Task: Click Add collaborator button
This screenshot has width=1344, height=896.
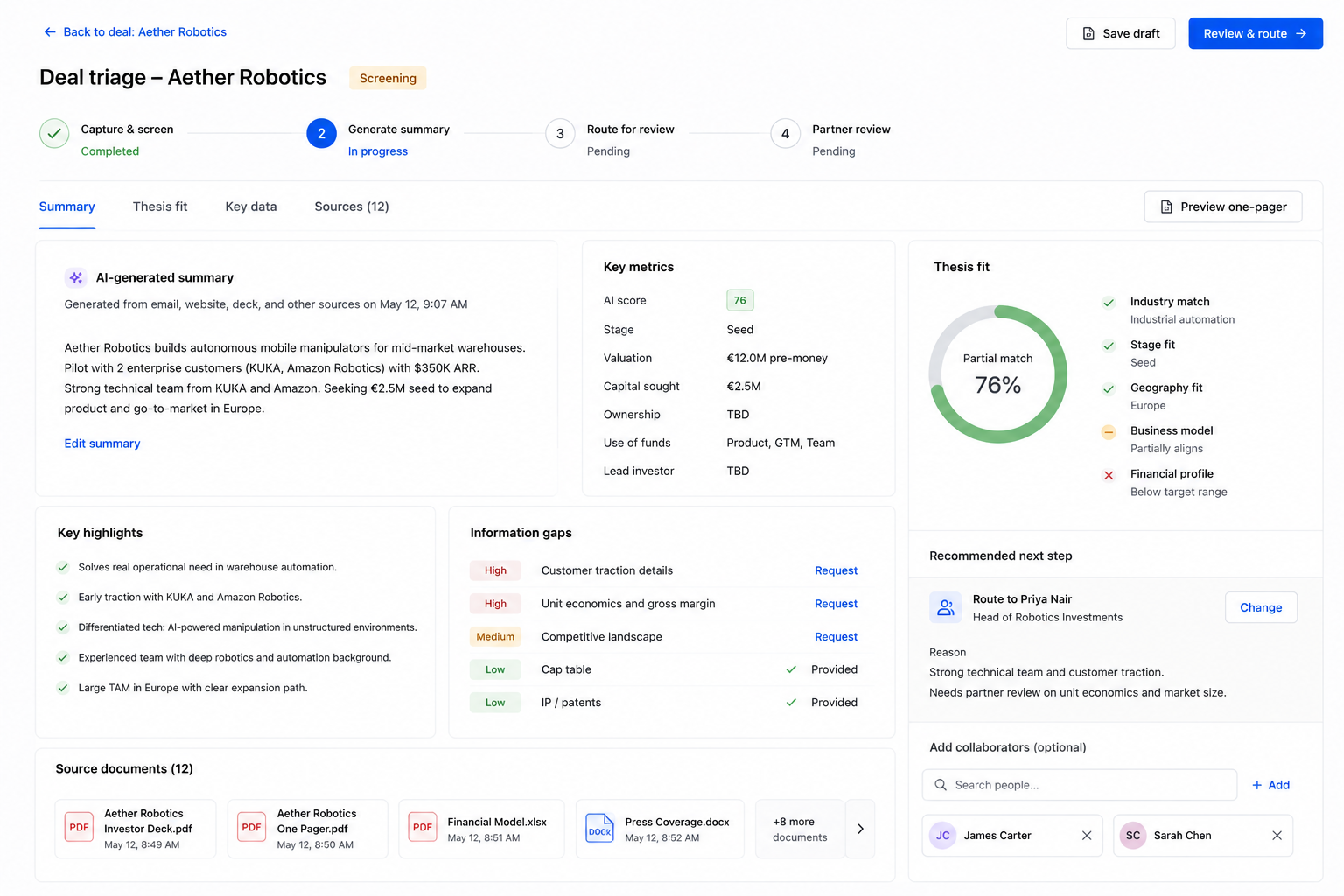Action: [1271, 785]
